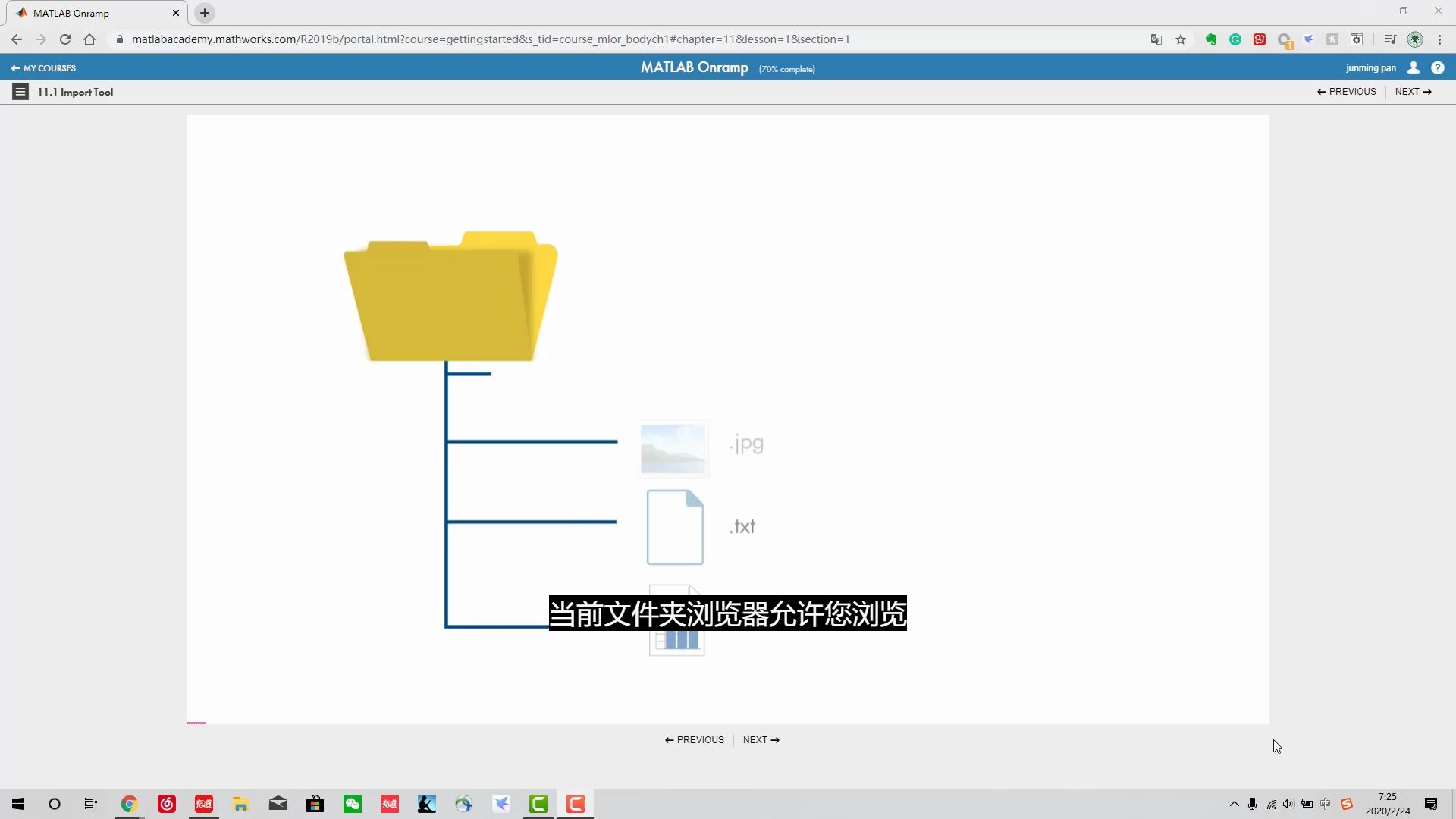Close the MATLAB Onramp tab
This screenshot has width=1456, height=819.
coord(176,13)
